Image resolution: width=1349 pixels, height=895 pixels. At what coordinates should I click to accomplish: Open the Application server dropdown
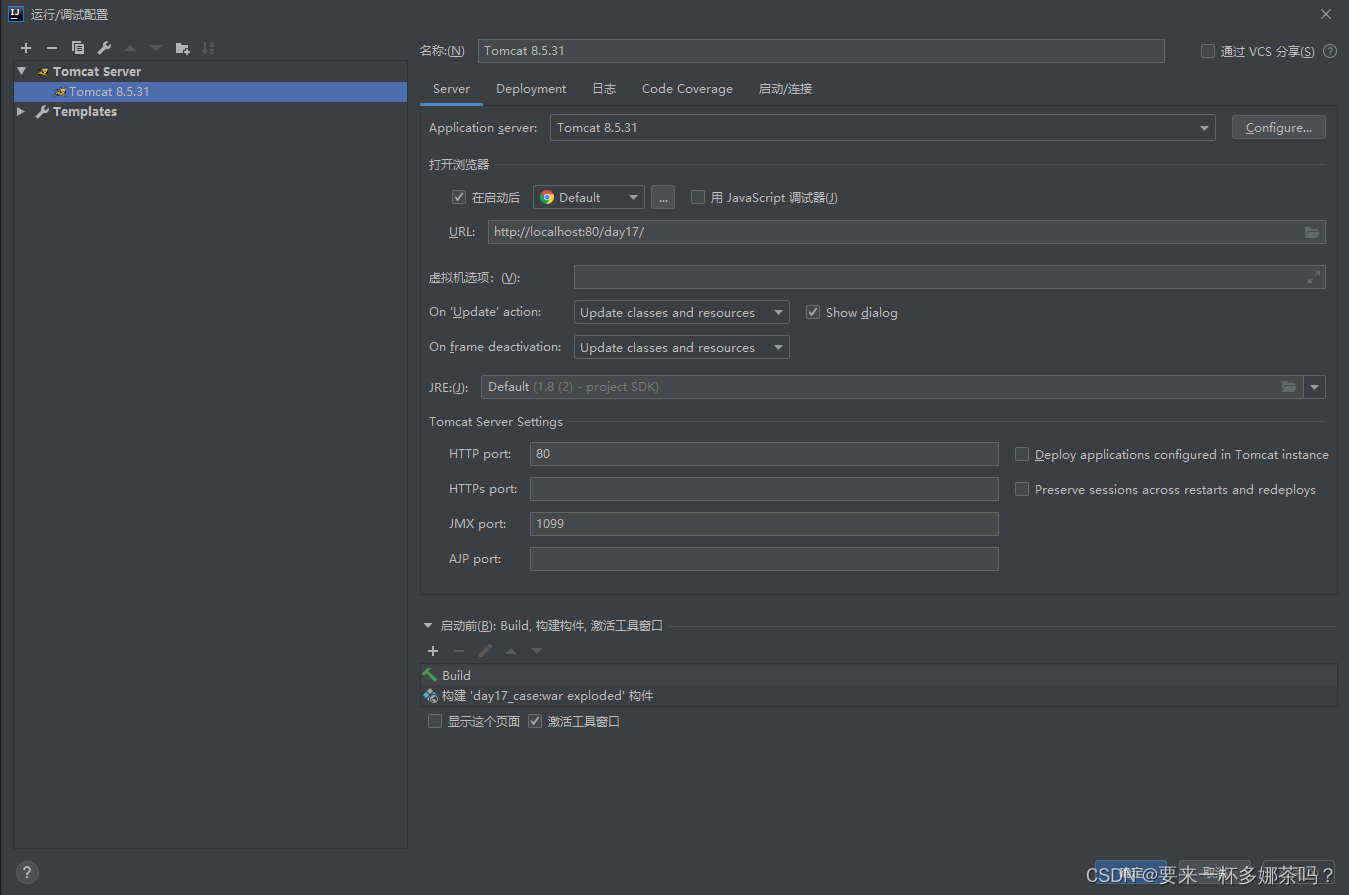point(882,128)
